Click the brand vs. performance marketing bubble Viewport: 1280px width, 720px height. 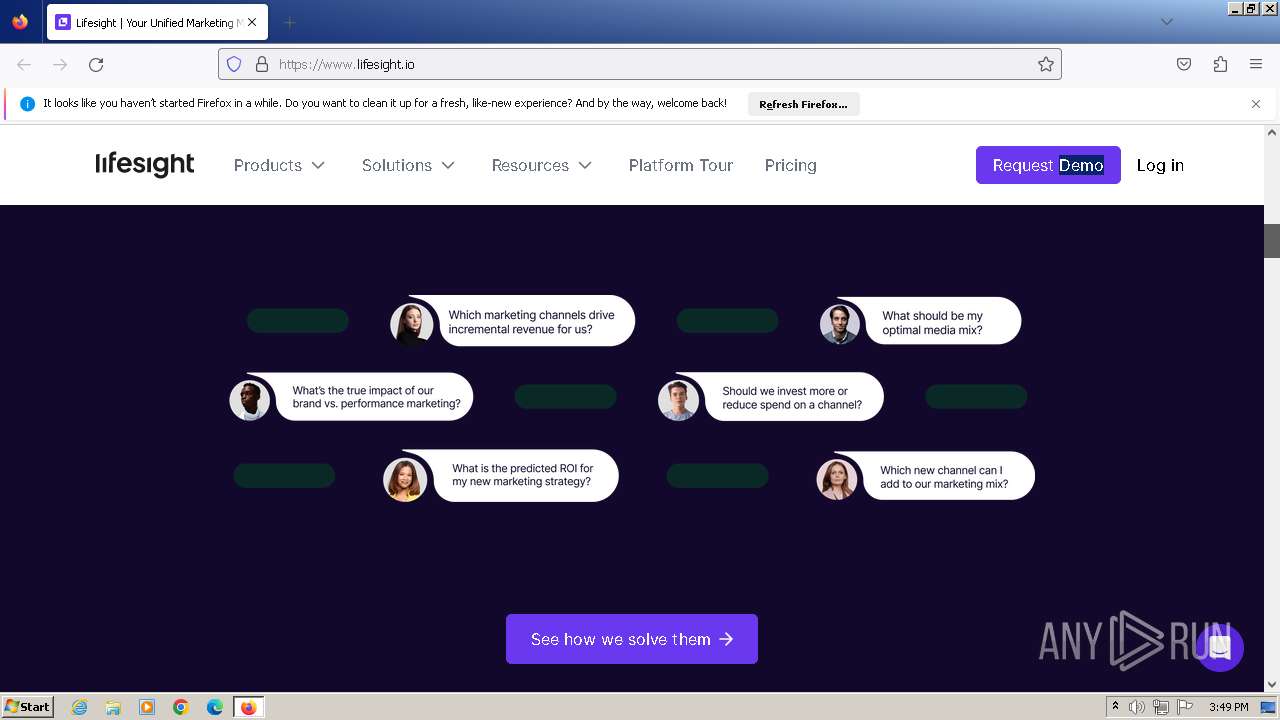(374, 397)
